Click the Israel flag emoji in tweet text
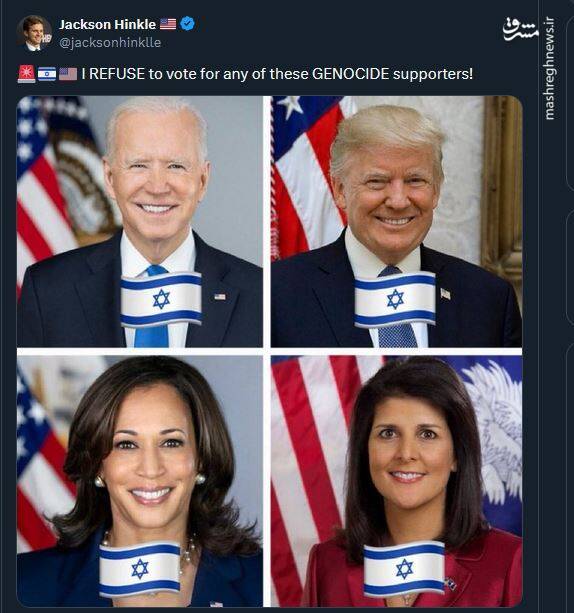574x613 pixels. 47,73
